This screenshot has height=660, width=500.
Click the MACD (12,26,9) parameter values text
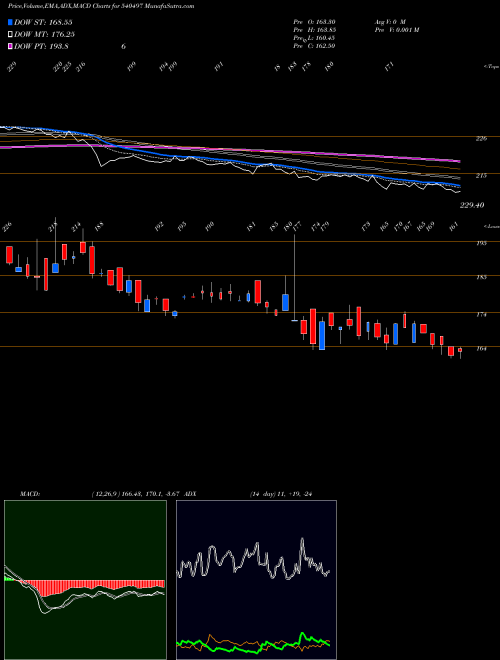coord(136,494)
